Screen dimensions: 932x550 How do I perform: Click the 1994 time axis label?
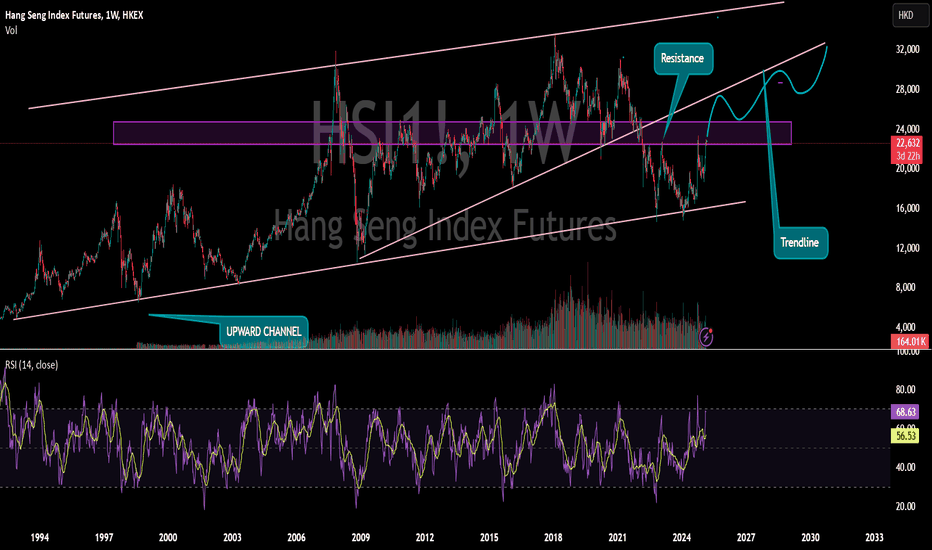click(x=40, y=538)
